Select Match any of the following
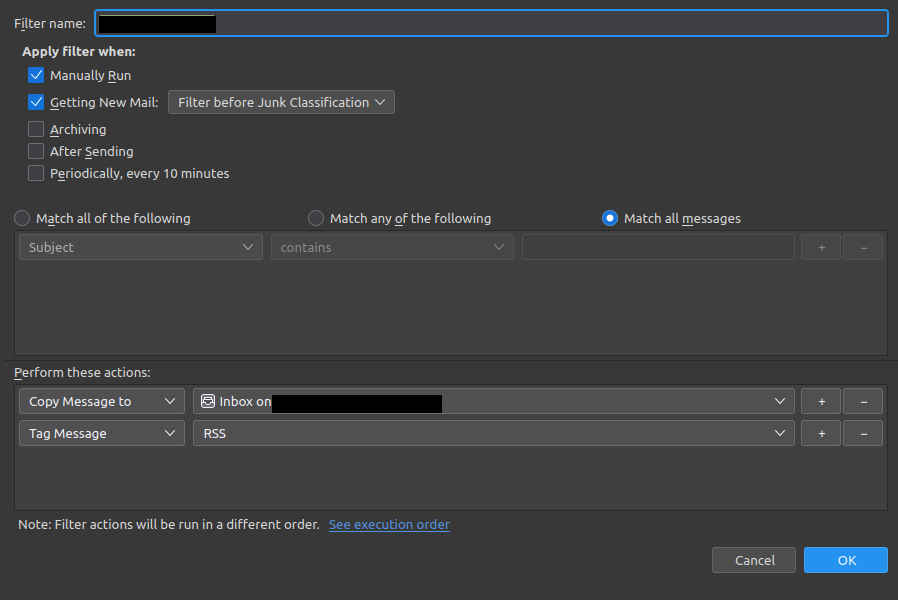The width and height of the screenshot is (898, 600). pos(316,218)
